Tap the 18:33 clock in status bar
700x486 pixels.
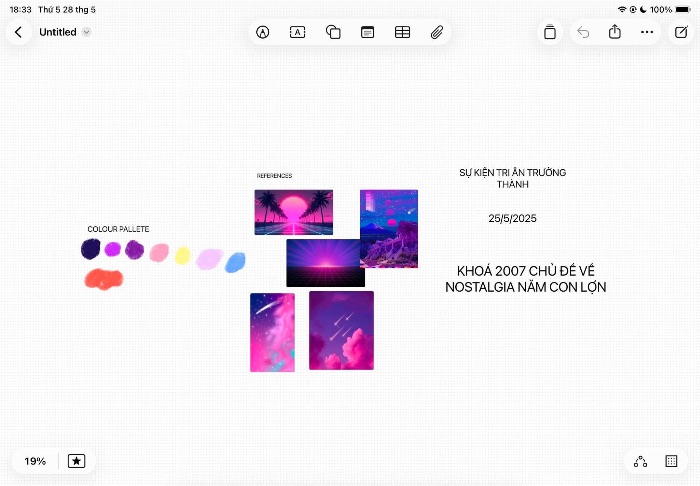point(21,9)
